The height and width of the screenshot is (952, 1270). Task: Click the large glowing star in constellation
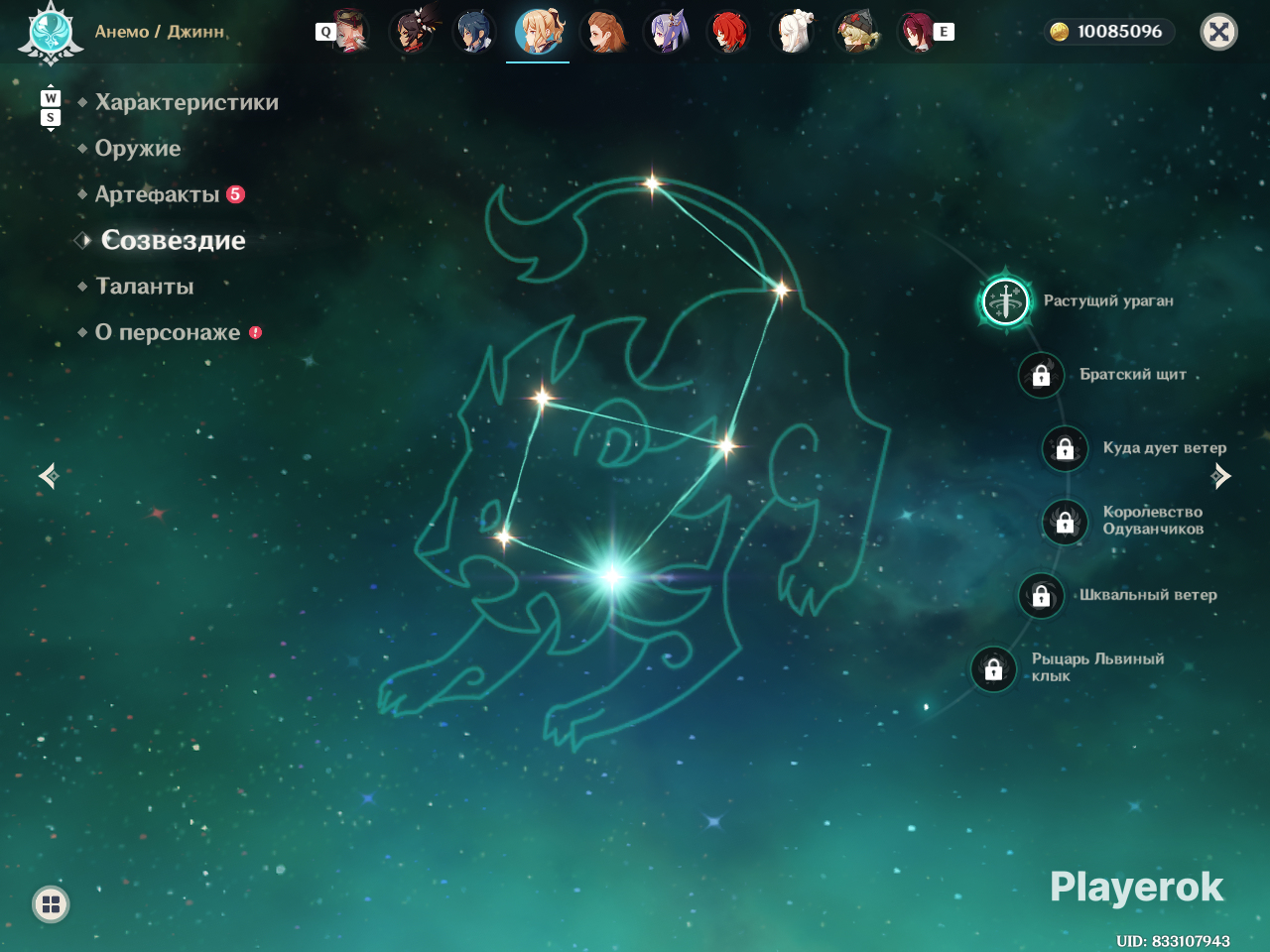[x=612, y=575]
